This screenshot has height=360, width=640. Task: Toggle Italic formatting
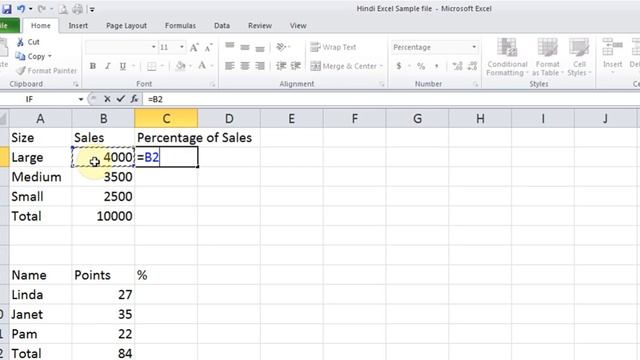tap(108, 66)
